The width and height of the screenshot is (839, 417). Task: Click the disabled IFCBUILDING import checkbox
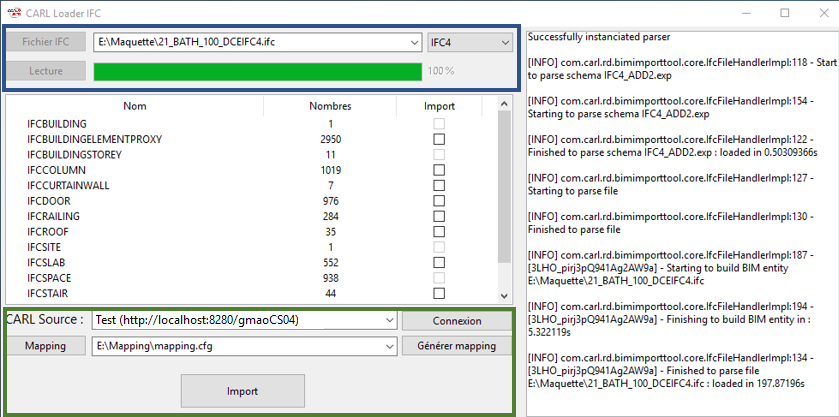click(439, 124)
